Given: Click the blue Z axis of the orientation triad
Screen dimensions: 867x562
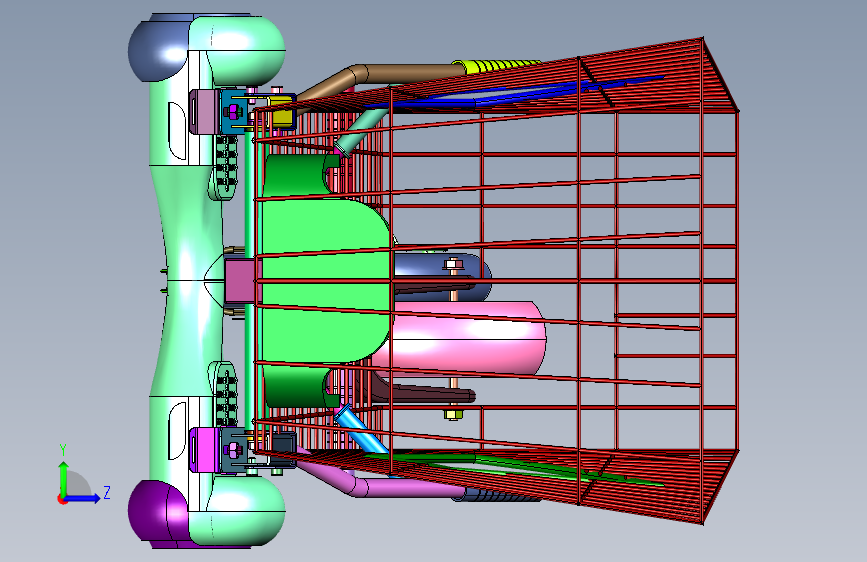Looking at the screenshot, I should 83,498.
